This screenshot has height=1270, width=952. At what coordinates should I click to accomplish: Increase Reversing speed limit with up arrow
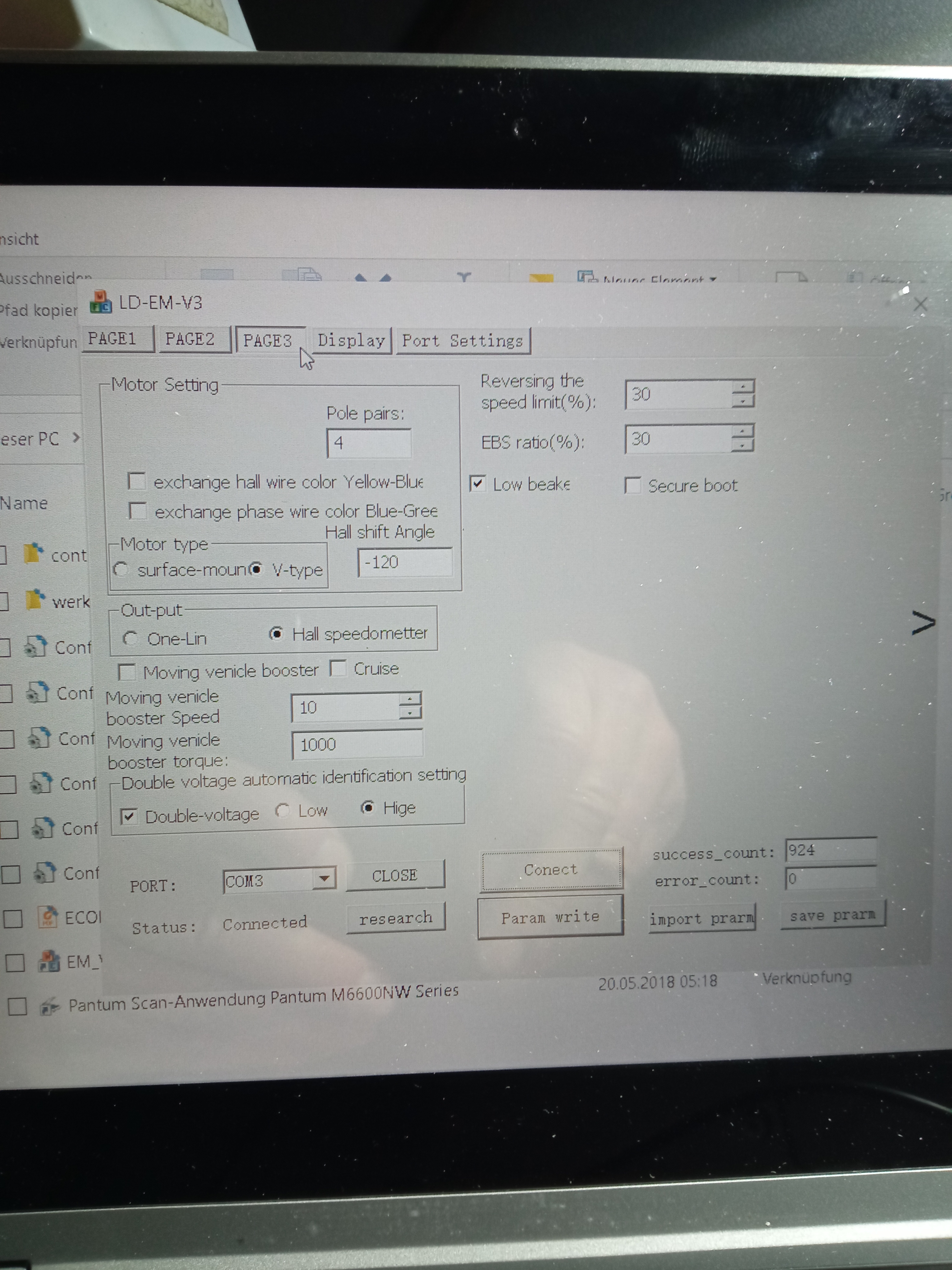(x=743, y=386)
